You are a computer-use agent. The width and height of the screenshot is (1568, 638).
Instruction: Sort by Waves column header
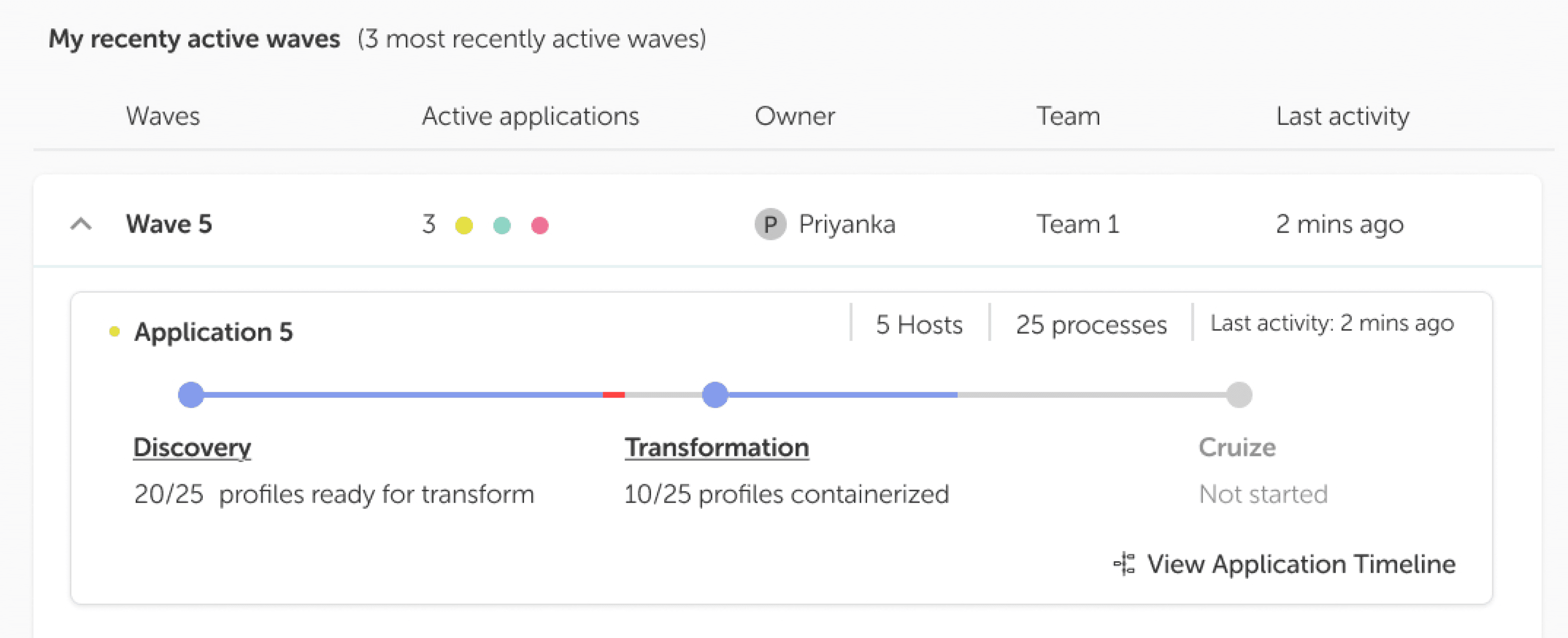pos(163,116)
